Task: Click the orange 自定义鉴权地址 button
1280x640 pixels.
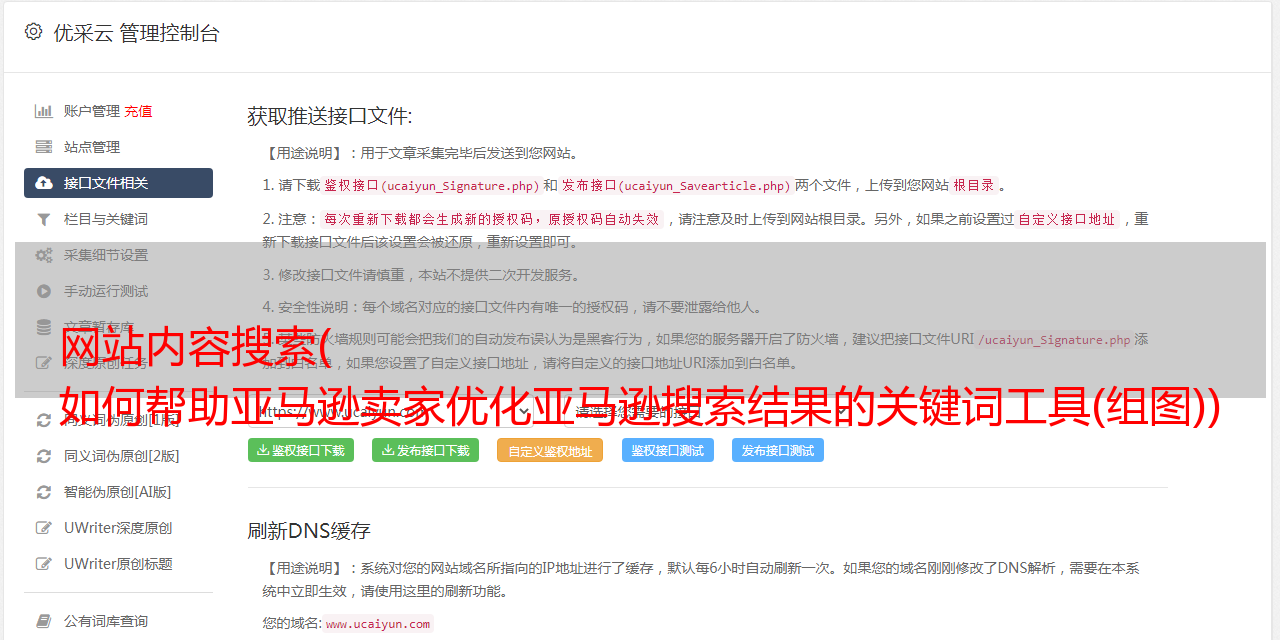Action: [550, 450]
